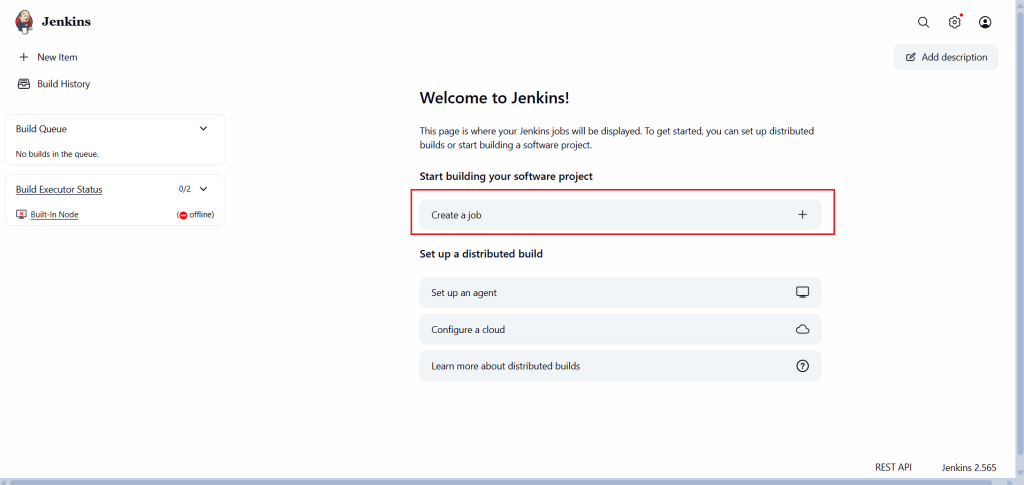The width and height of the screenshot is (1024, 485).
Task: Click the Build Queue heading
Action: [x=41, y=129]
